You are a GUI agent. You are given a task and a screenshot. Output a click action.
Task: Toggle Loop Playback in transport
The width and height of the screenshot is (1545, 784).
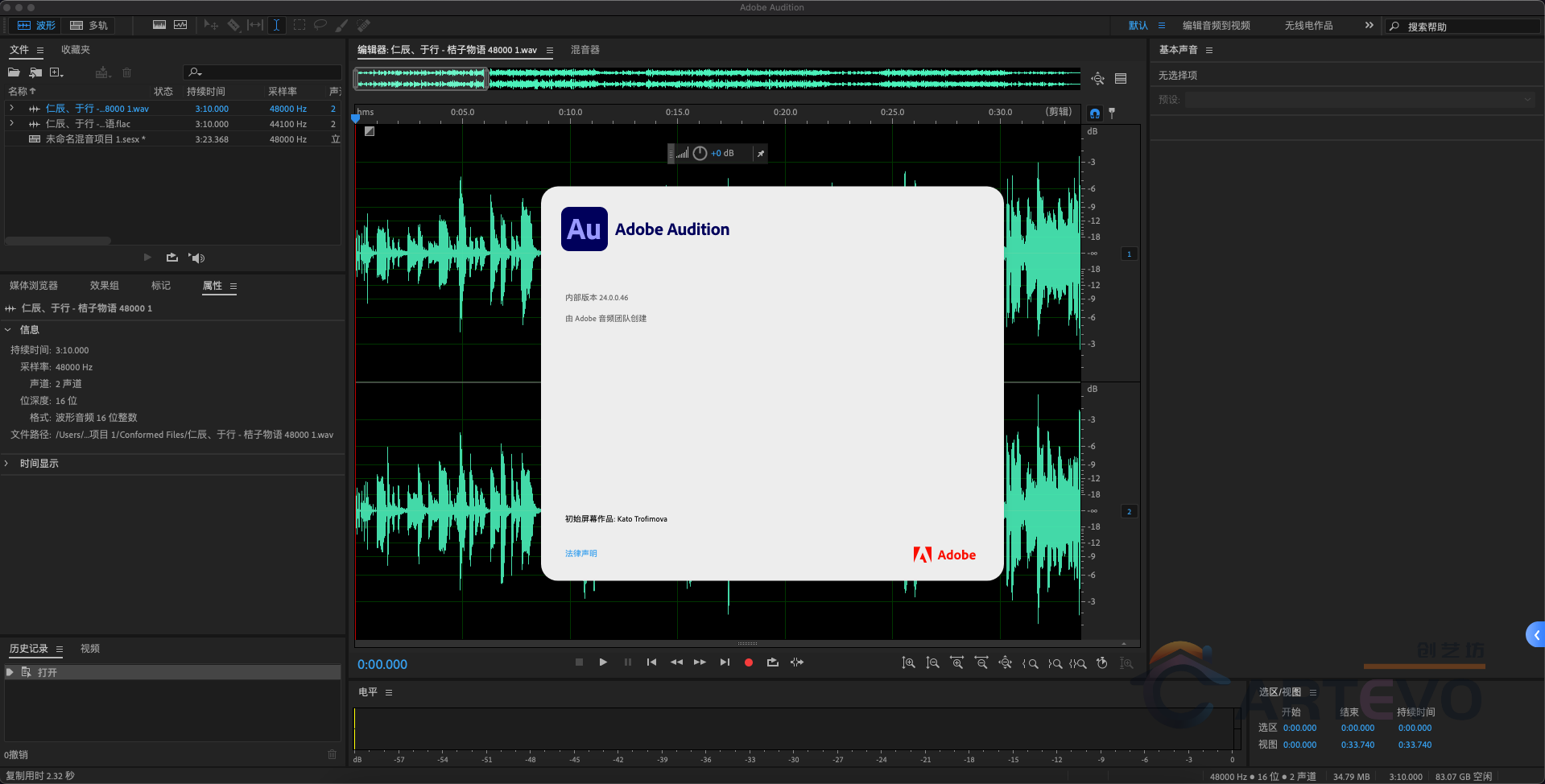(x=773, y=662)
